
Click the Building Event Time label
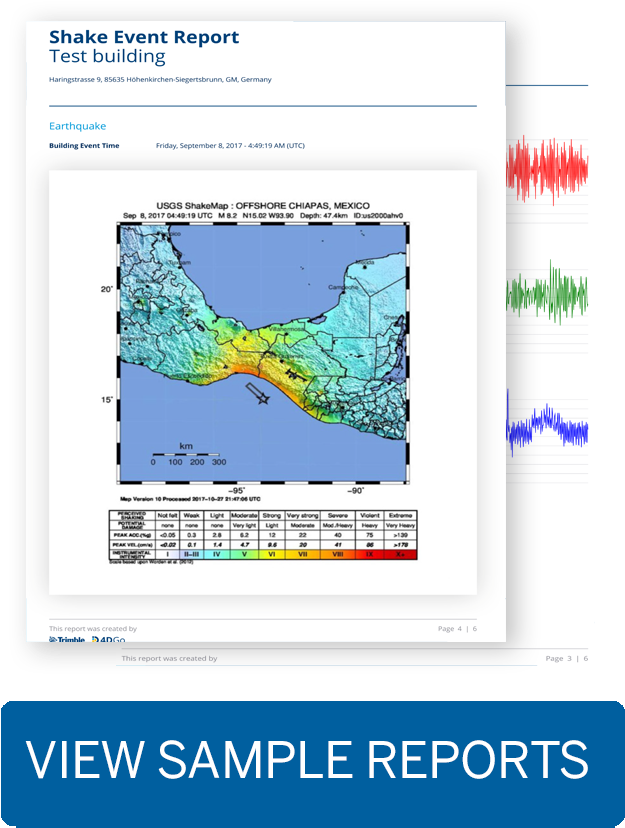click(84, 146)
